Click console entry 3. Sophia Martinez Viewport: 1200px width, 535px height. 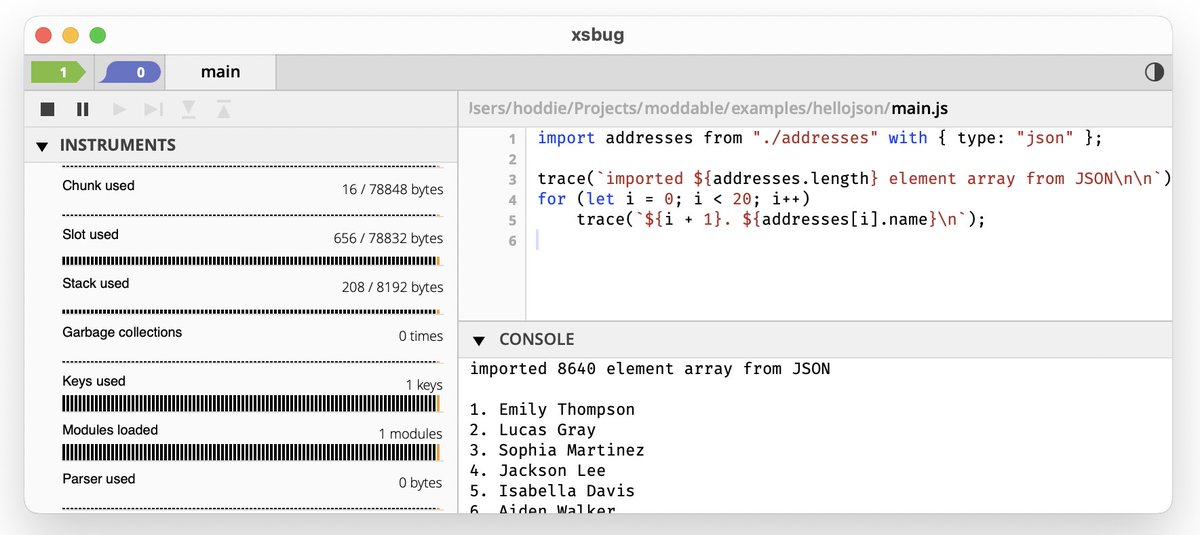point(557,450)
